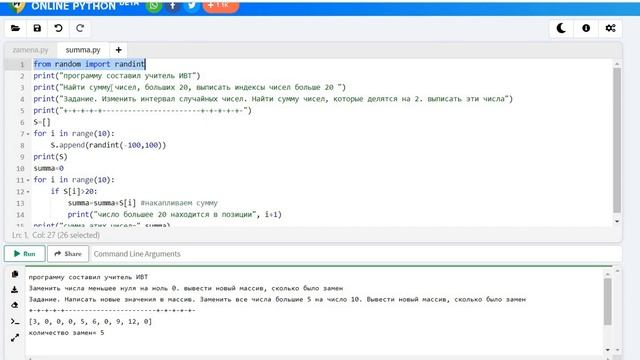
Task: Switch to the summa.py tab
Action: point(83,50)
